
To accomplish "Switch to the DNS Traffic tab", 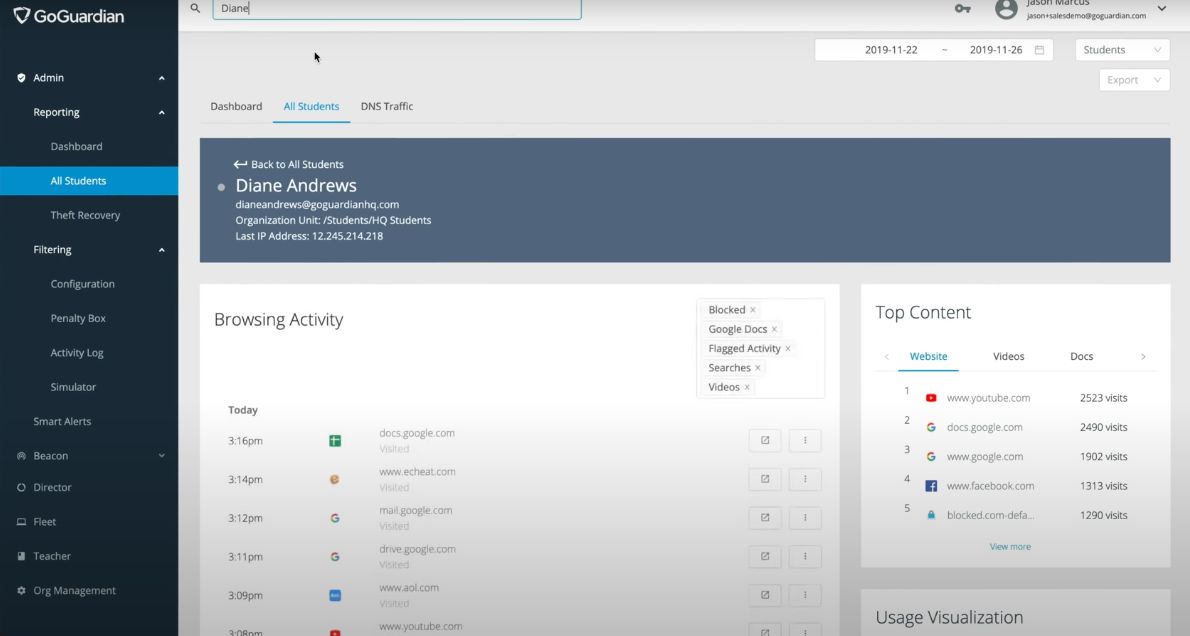I will coord(387,106).
